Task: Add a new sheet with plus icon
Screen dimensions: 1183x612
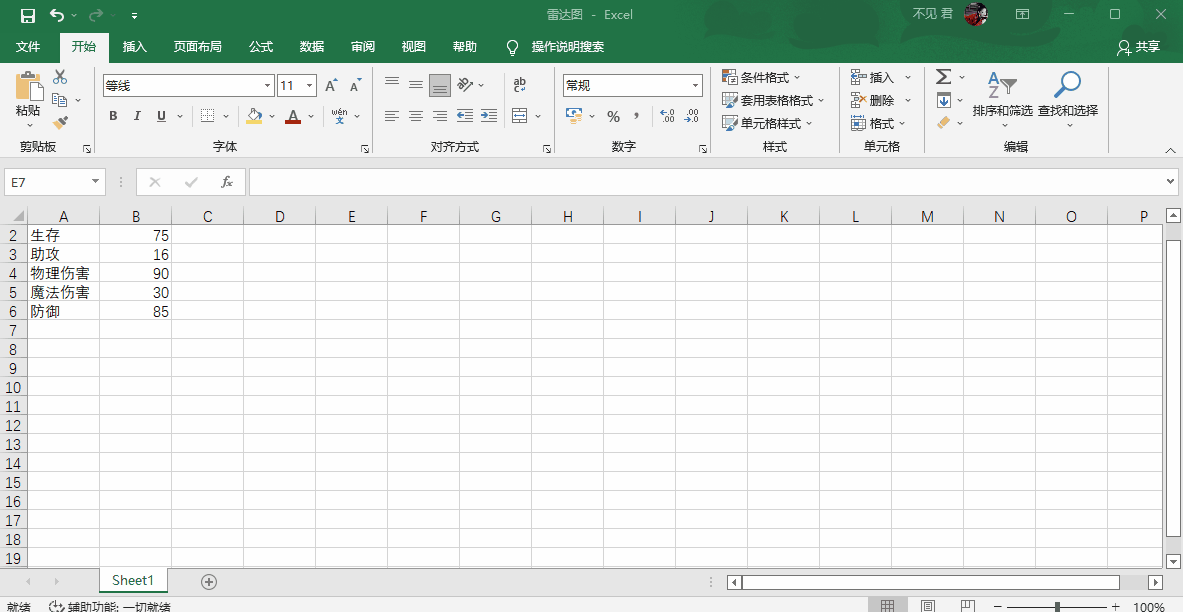Action: 209,581
